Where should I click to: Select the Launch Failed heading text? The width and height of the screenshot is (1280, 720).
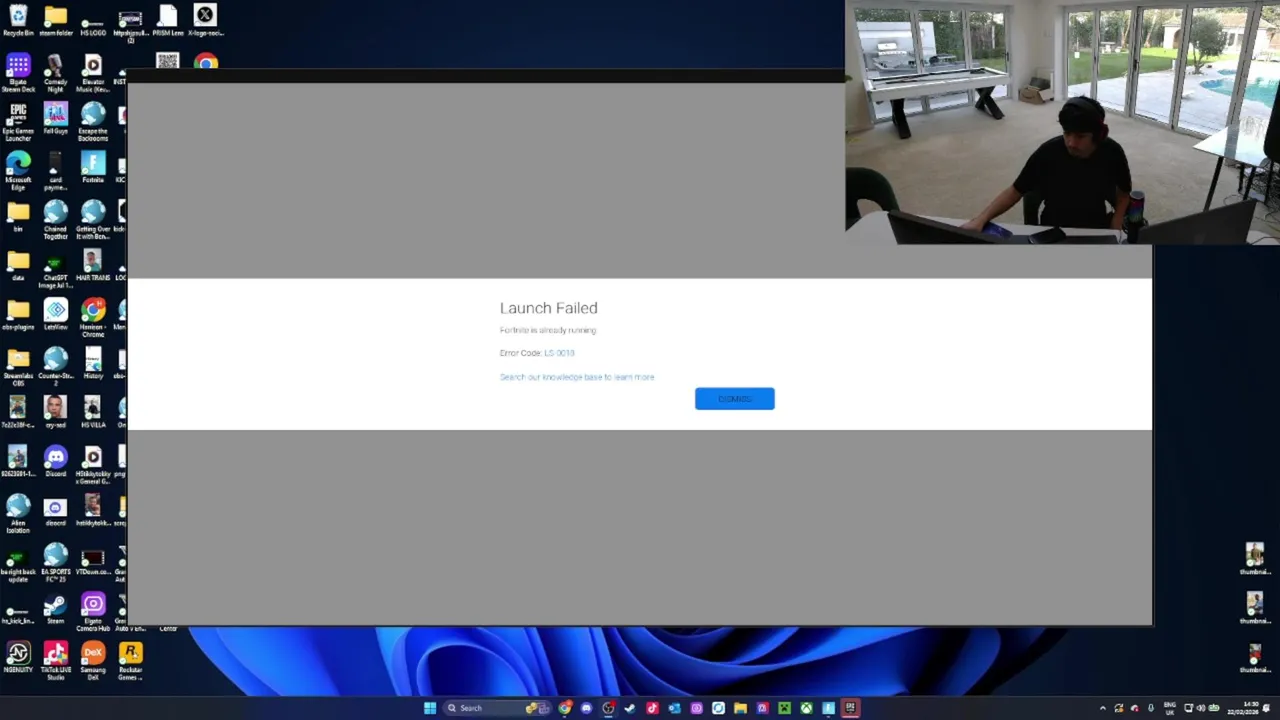(x=548, y=308)
